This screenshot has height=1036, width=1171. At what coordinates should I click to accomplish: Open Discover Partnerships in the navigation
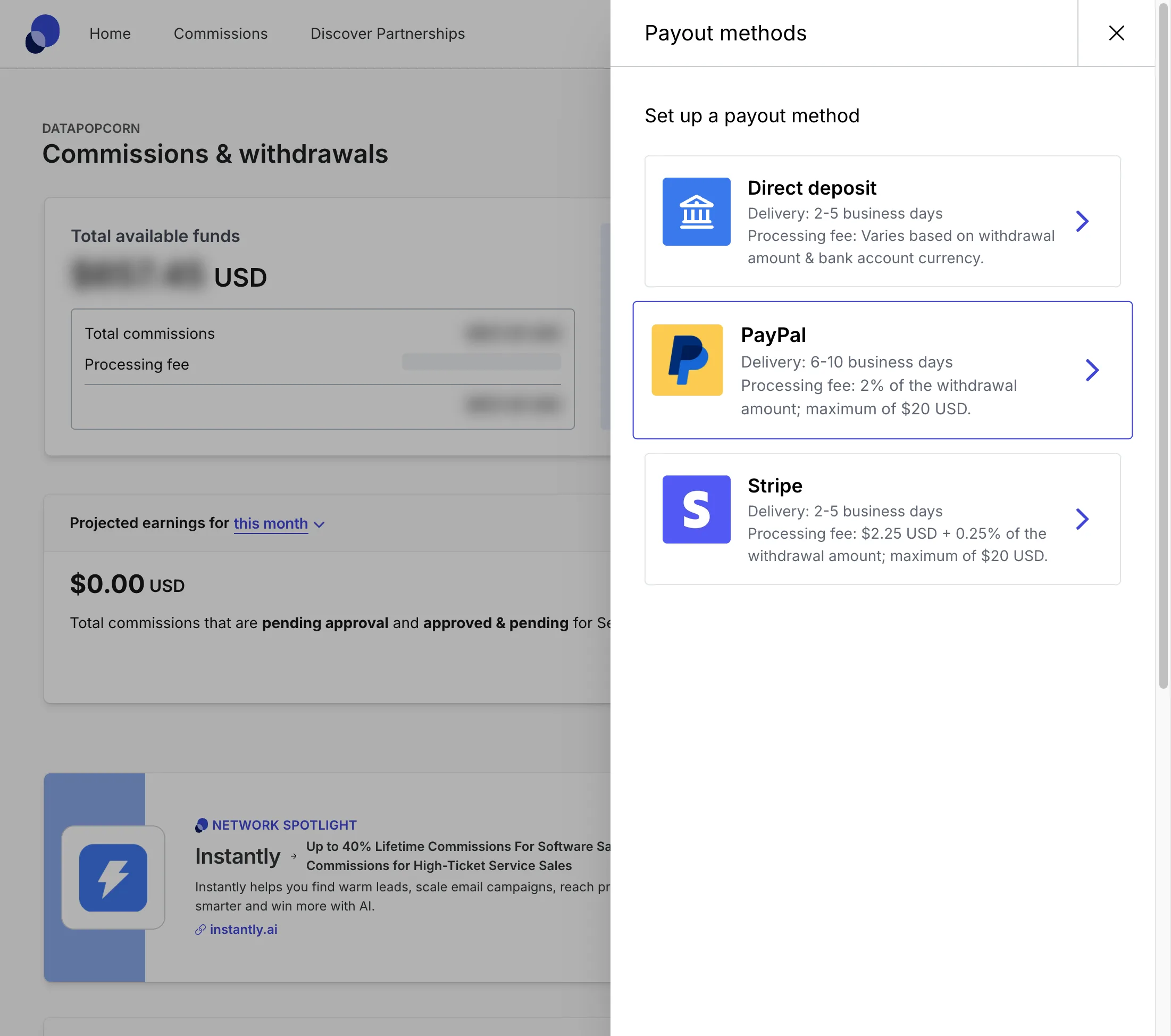[388, 34]
